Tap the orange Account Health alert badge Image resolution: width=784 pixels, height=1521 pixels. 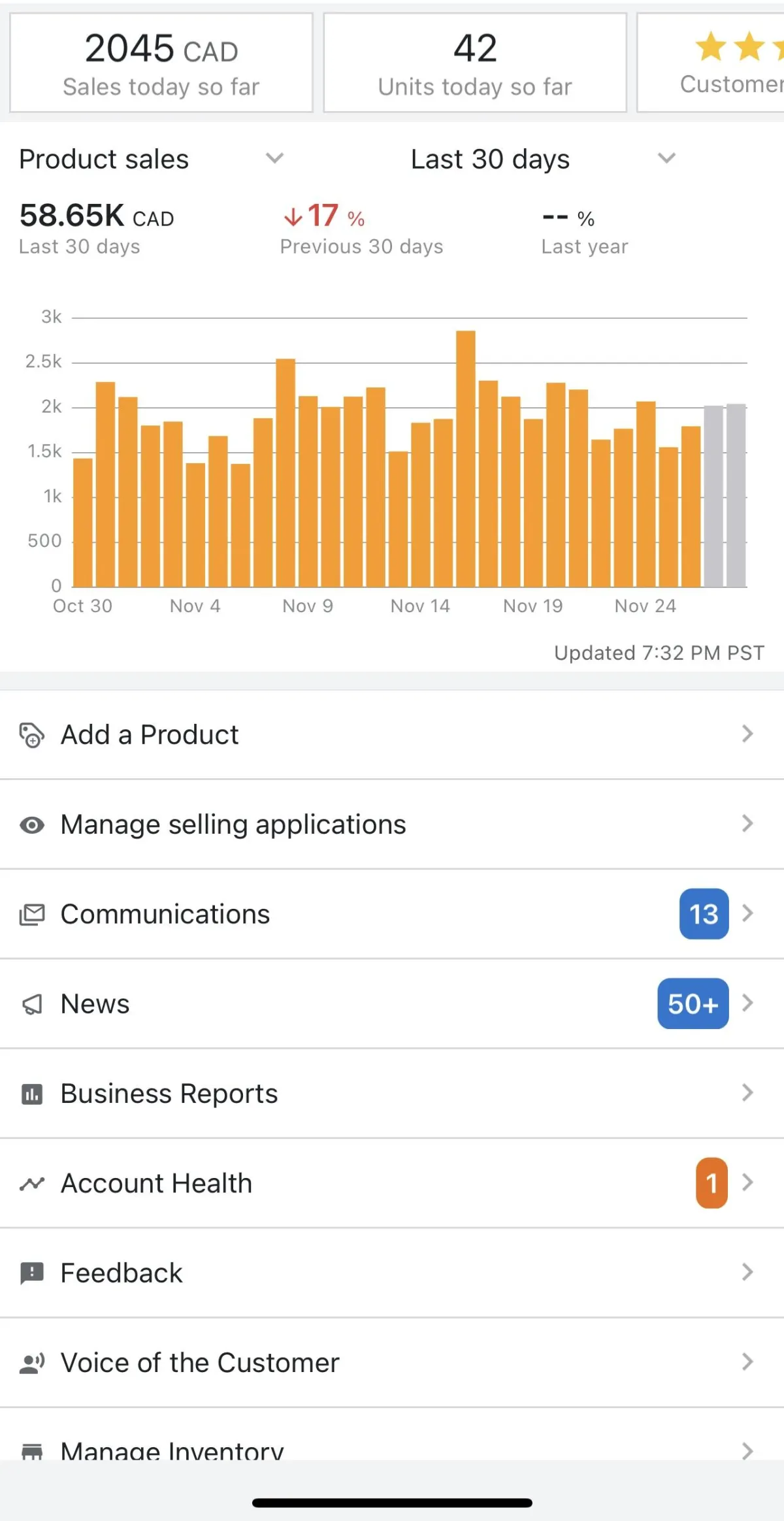pos(711,1183)
